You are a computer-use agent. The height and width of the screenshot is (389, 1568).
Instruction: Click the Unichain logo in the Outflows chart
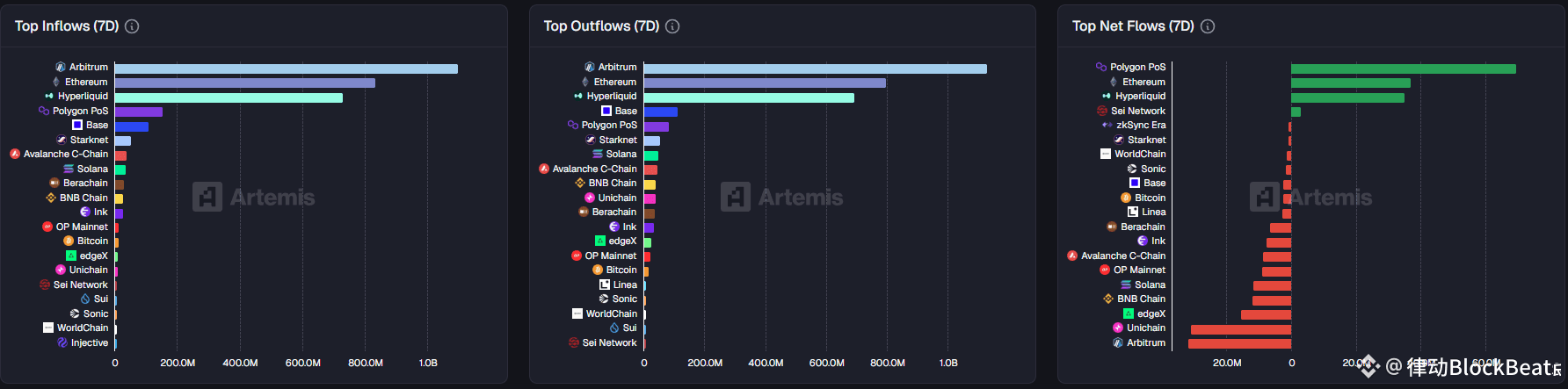pos(590,198)
